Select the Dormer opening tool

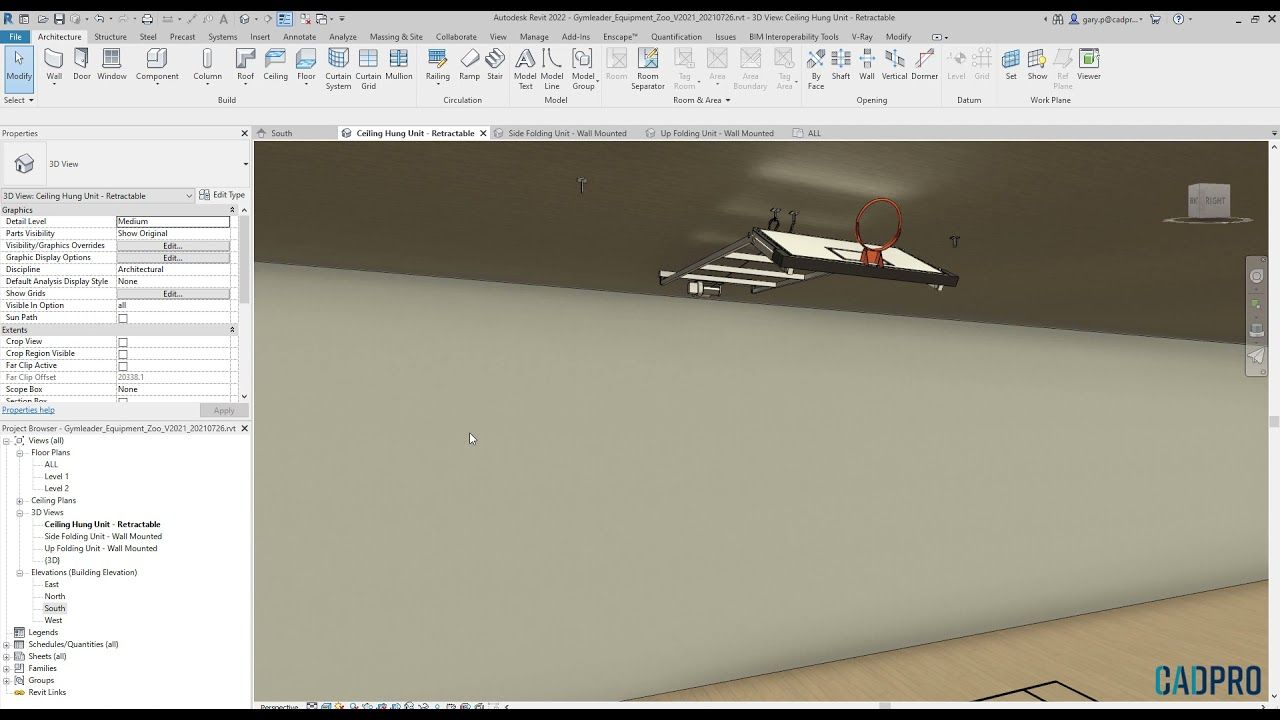pos(925,65)
